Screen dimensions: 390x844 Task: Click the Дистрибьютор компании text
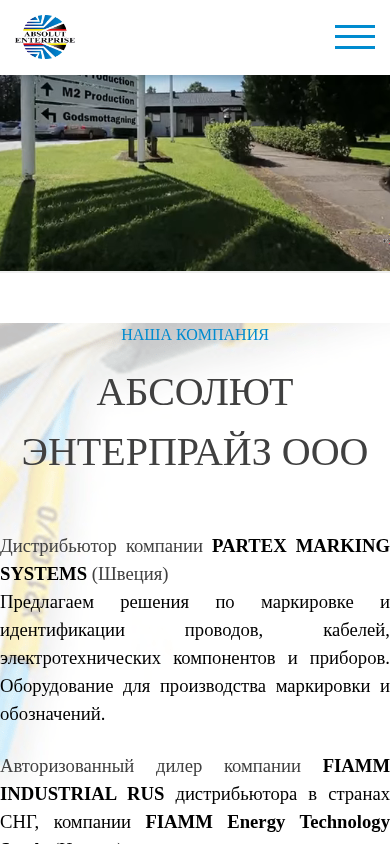pyautogui.click(x=101, y=546)
